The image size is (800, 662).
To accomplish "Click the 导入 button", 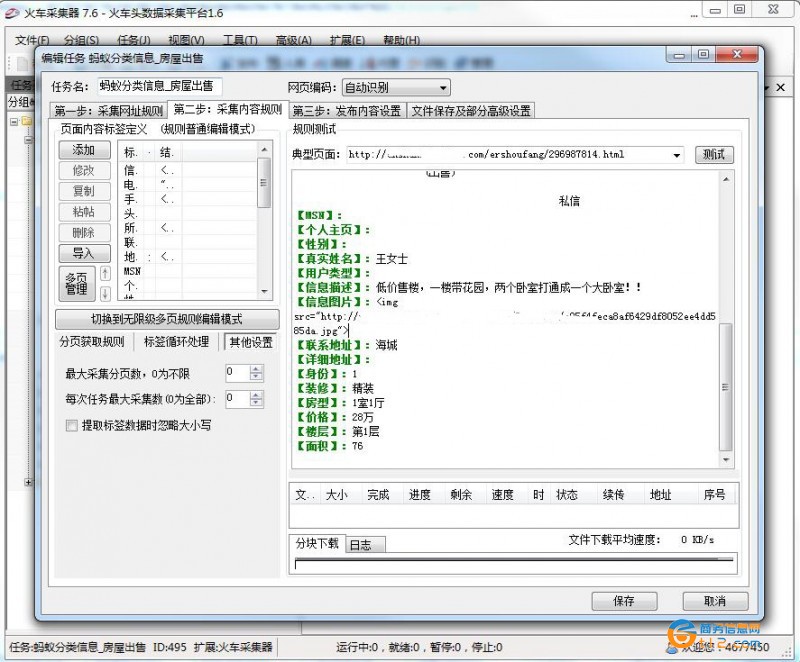I will (x=84, y=253).
